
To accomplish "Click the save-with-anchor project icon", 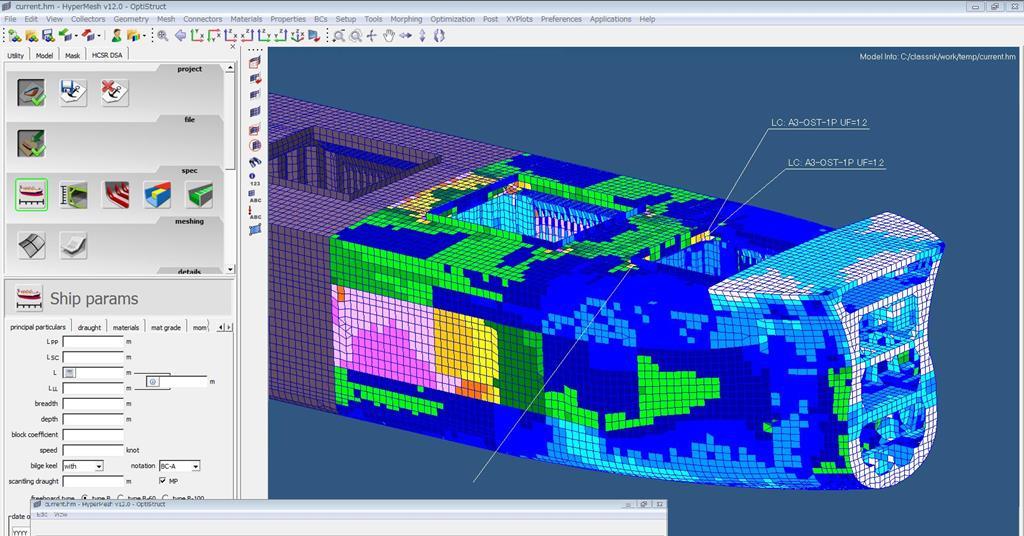I will pos(72,92).
